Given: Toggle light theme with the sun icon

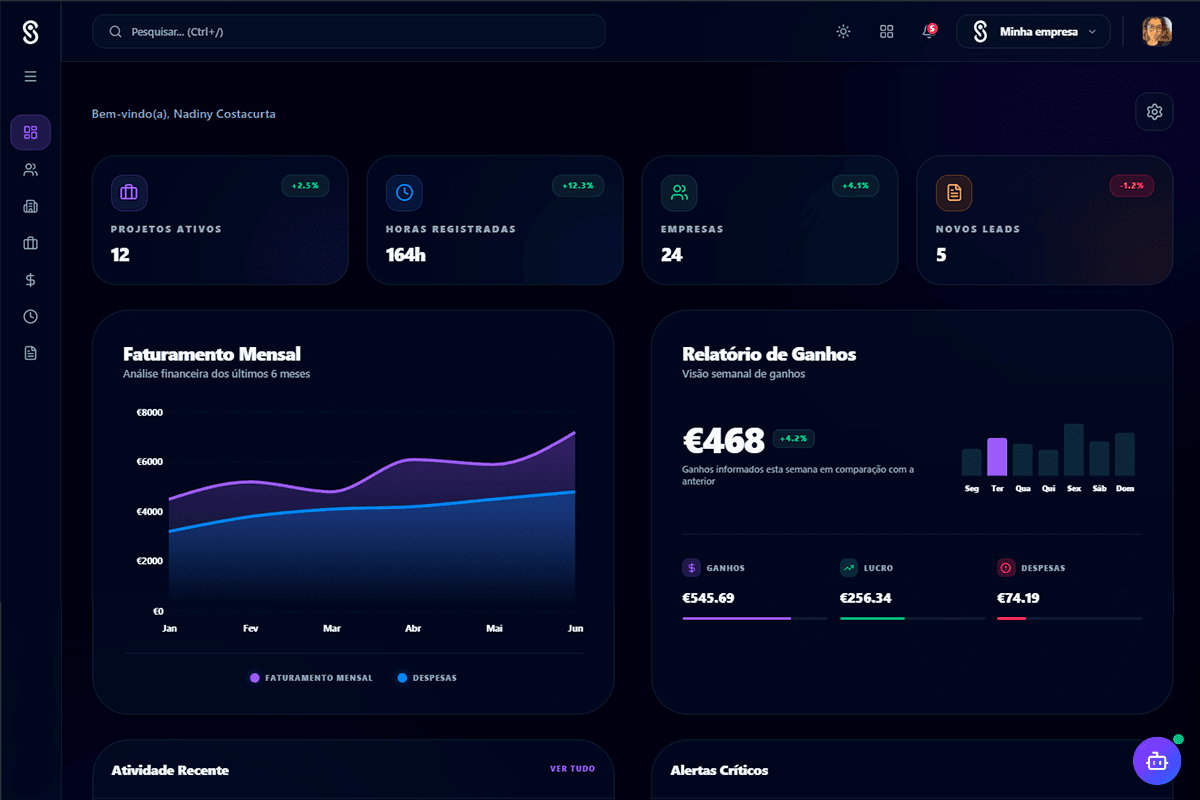Looking at the screenshot, I should coord(843,32).
